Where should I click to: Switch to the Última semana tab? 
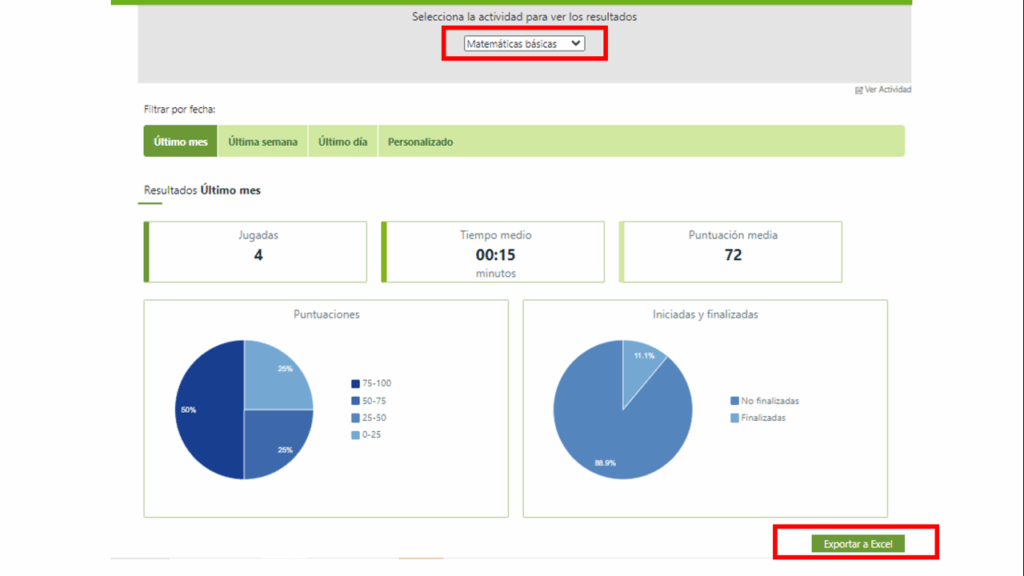click(x=263, y=142)
